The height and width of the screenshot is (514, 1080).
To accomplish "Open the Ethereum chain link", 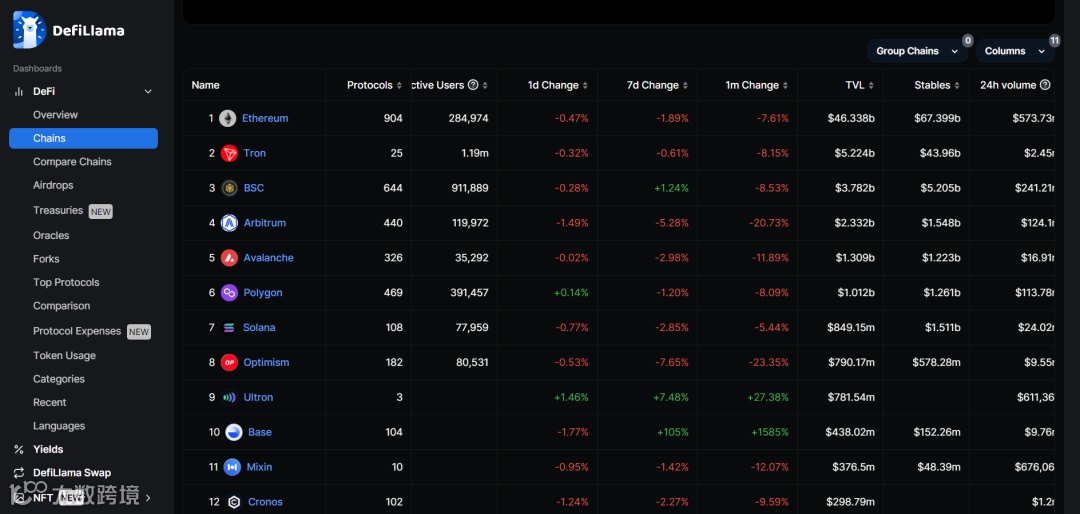I will [x=265, y=119].
